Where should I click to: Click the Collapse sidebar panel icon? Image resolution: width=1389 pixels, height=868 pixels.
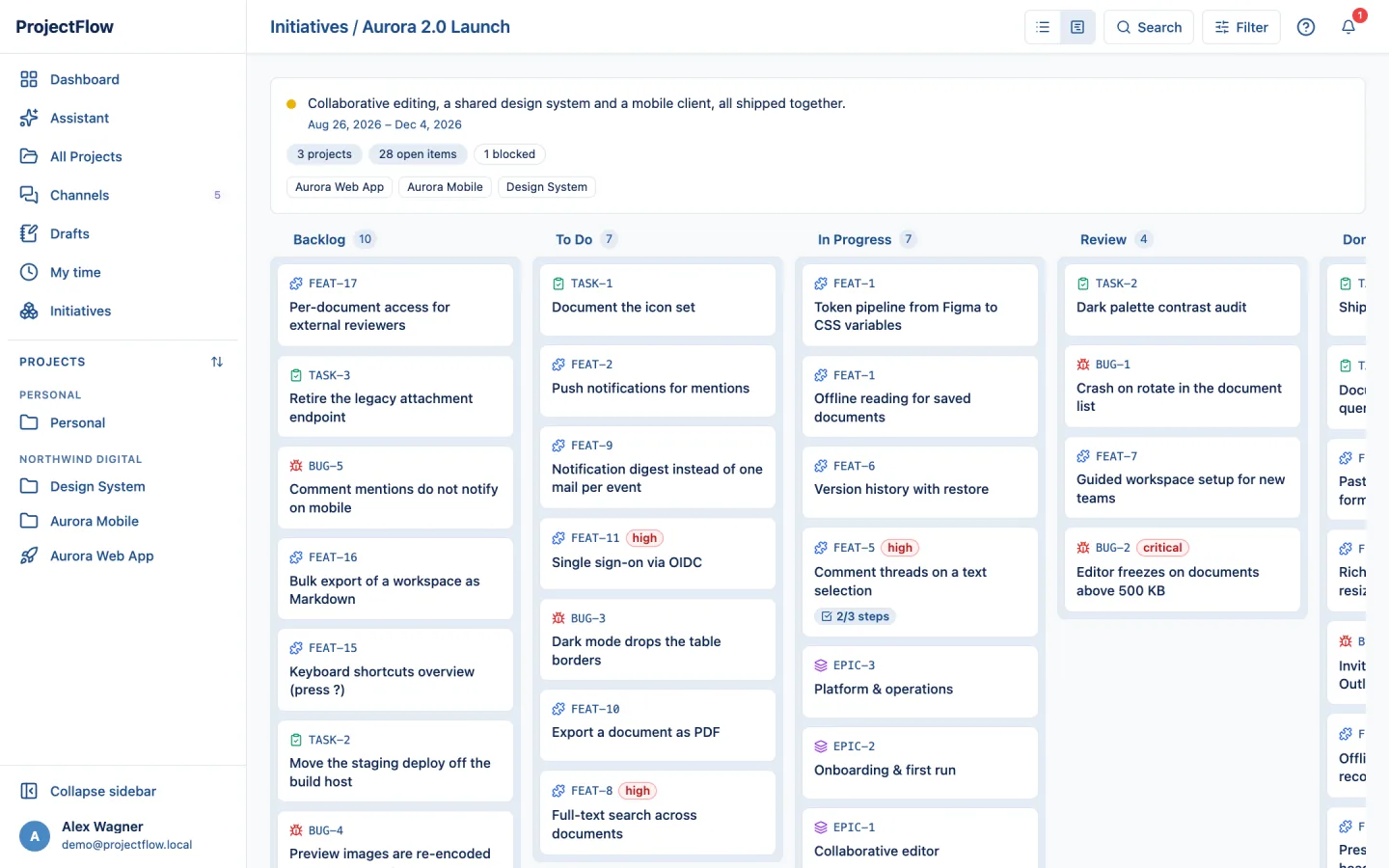pyautogui.click(x=29, y=791)
